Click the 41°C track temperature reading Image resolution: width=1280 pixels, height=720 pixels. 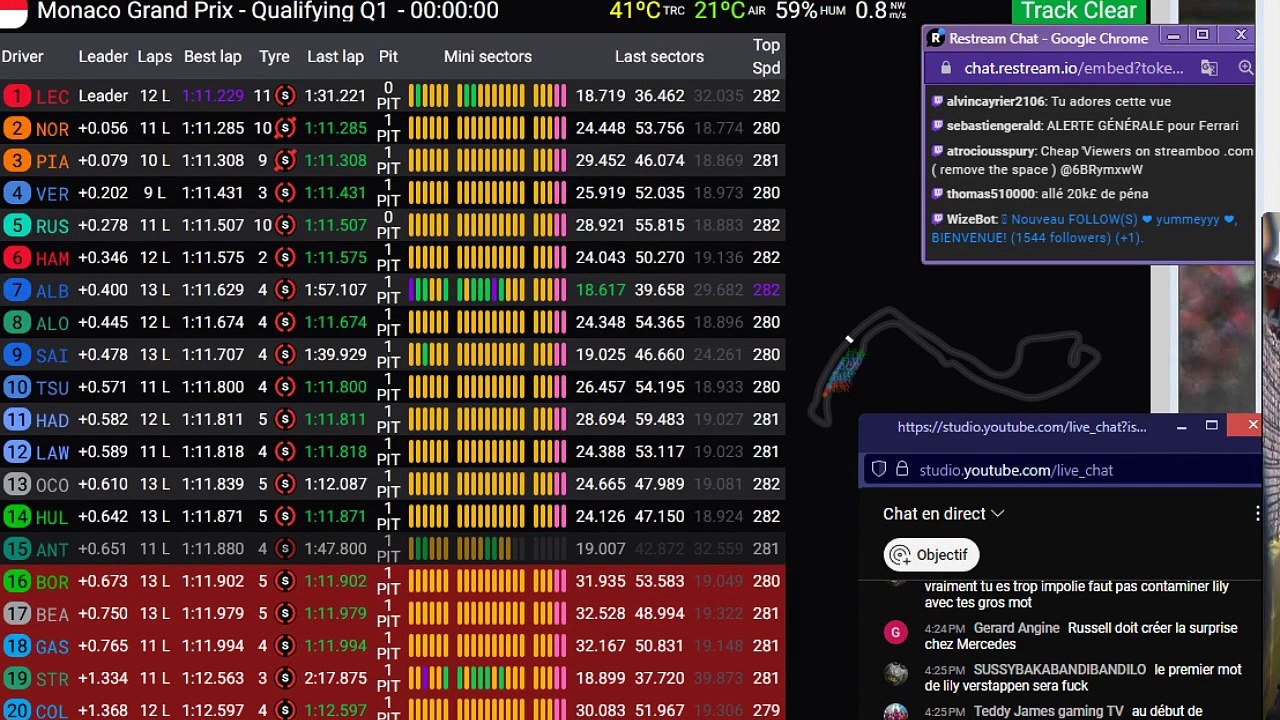647,11
